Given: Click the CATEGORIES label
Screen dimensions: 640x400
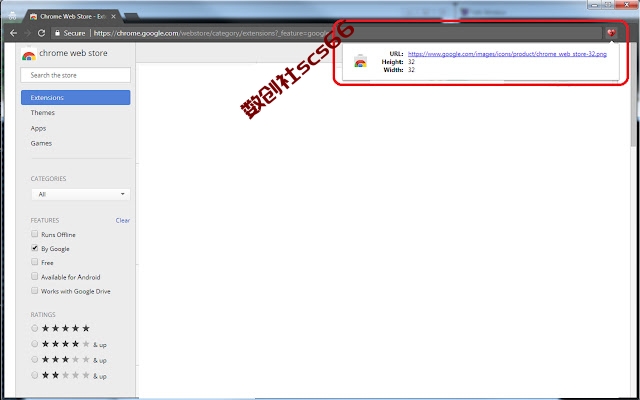Looking at the screenshot, I should coord(48,179).
